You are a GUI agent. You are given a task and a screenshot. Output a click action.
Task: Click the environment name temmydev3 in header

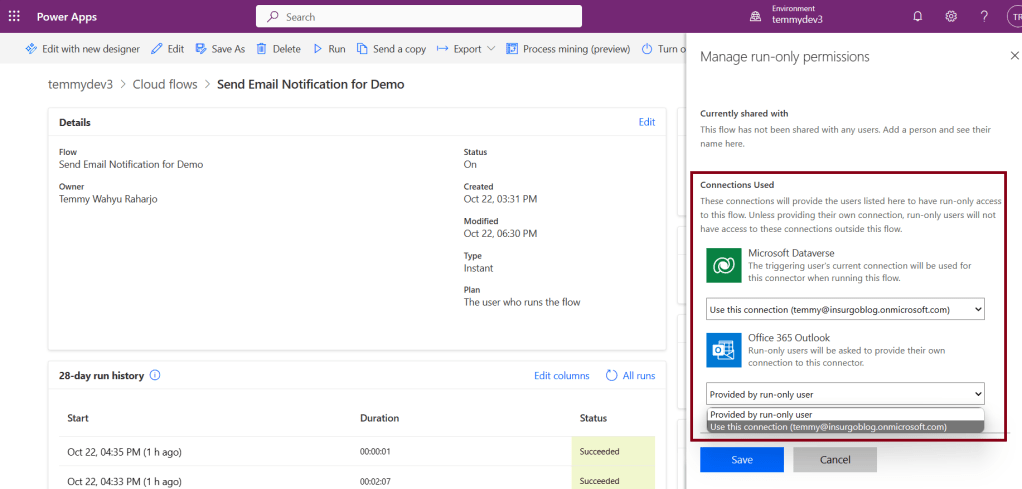[x=797, y=20]
